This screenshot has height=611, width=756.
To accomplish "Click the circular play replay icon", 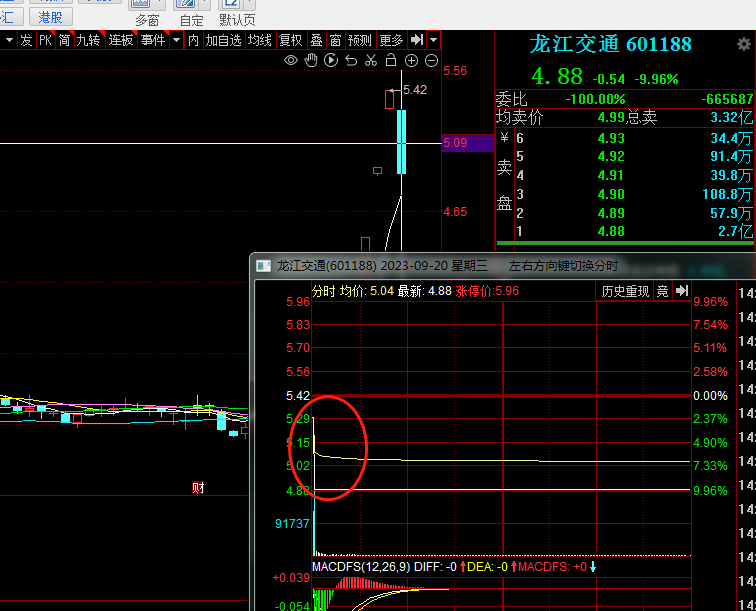I will 331,61.
